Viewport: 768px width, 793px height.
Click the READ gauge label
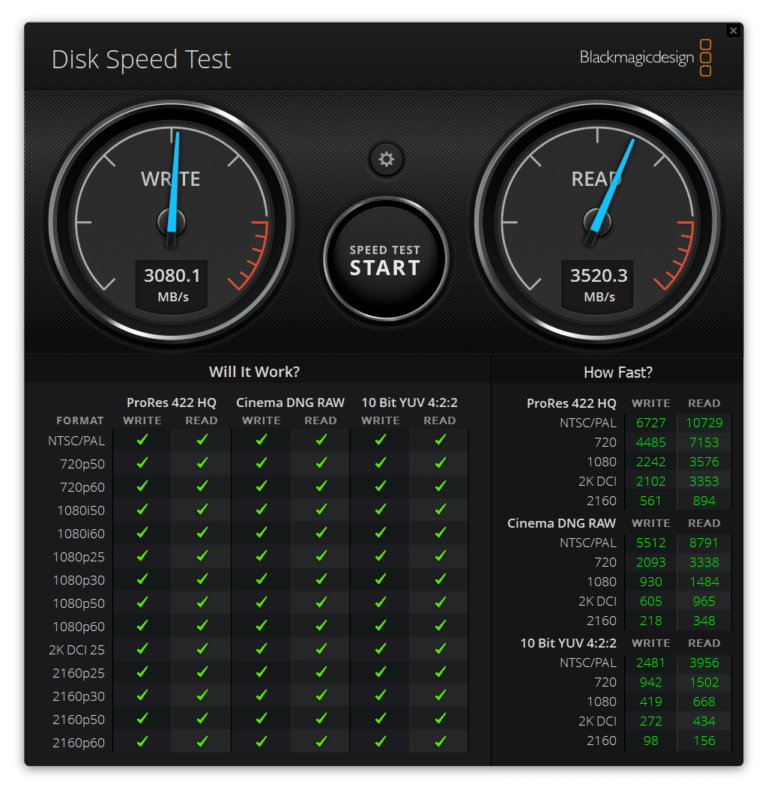point(596,179)
